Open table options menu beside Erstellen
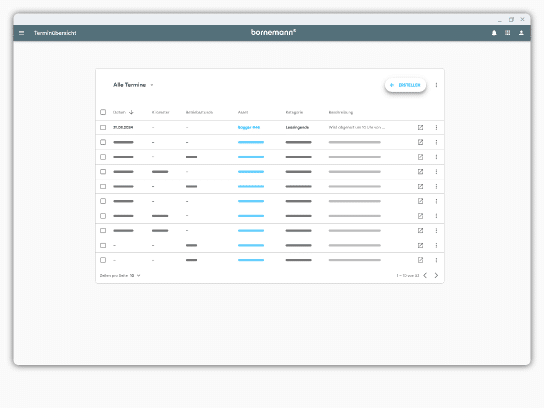This screenshot has width=544, height=408. tap(436, 85)
